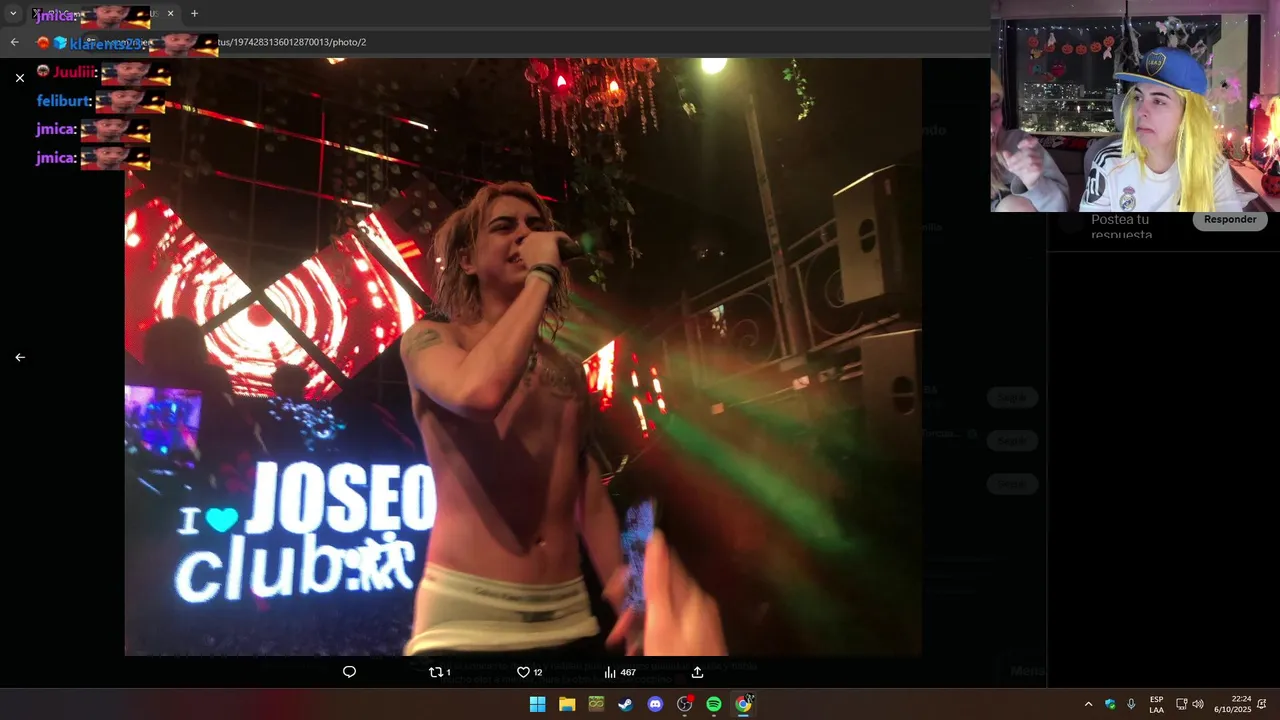Click the Chrome taskbar icon
Viewport: 1280px width, 720px height.
(x=743, y=704)
